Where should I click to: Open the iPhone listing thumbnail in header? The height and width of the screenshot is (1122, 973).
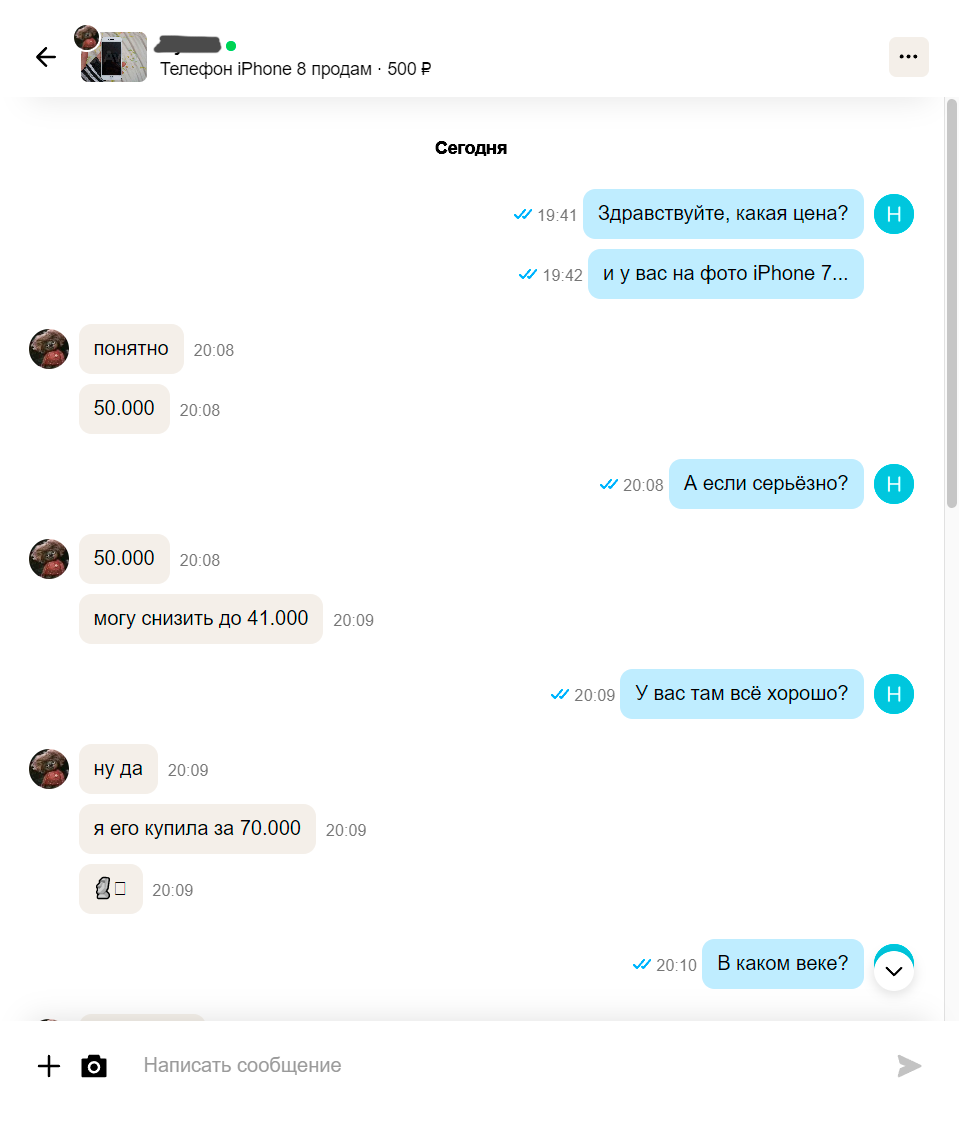(x=114, y=57)
